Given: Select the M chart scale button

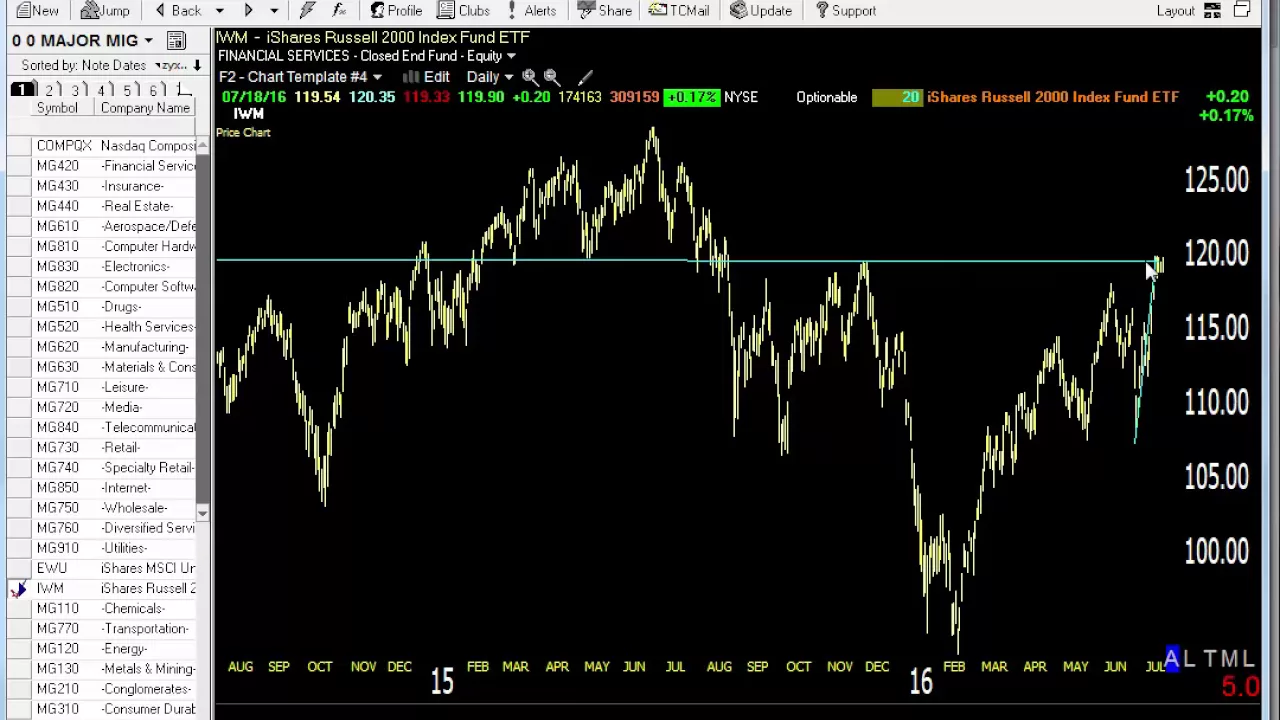Looking at the screenshot, I should pos(1229,658).
